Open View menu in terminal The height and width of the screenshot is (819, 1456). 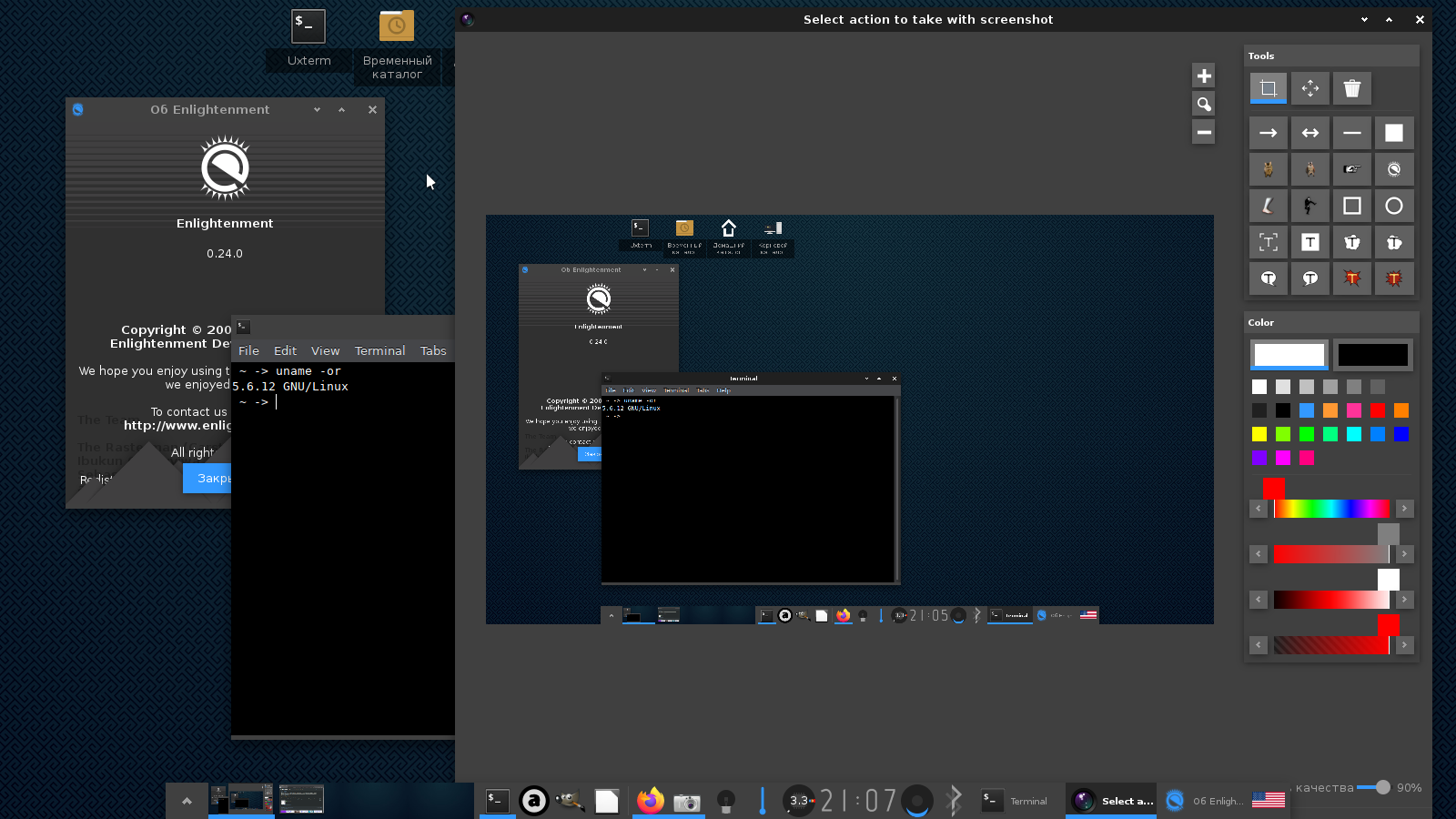(325, 350)
